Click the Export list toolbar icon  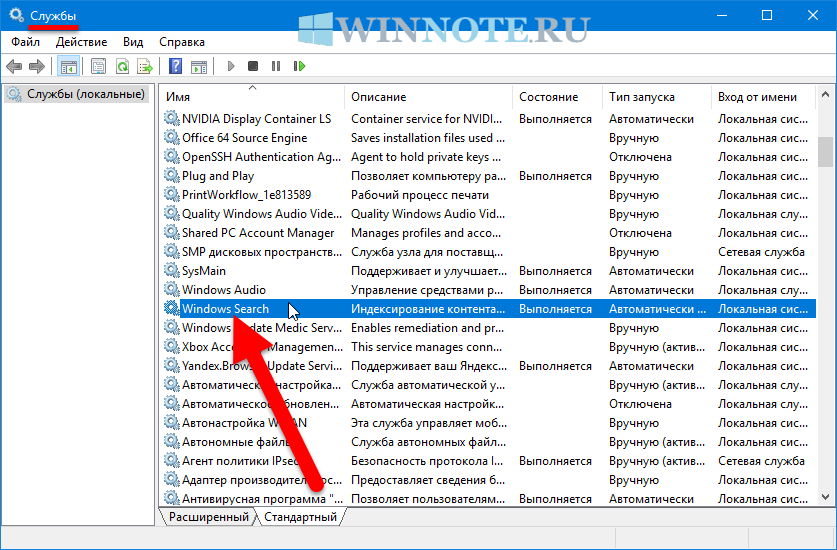145,67
